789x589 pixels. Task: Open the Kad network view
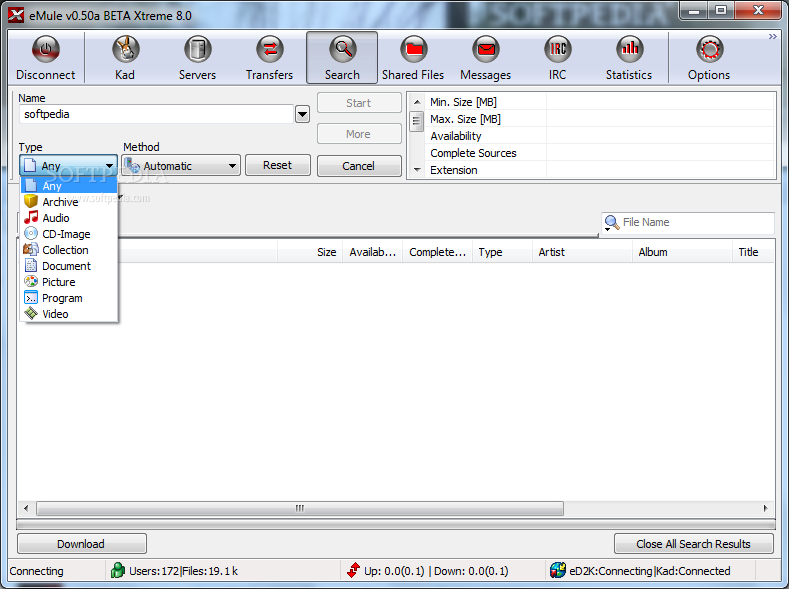tap(125, 58)
